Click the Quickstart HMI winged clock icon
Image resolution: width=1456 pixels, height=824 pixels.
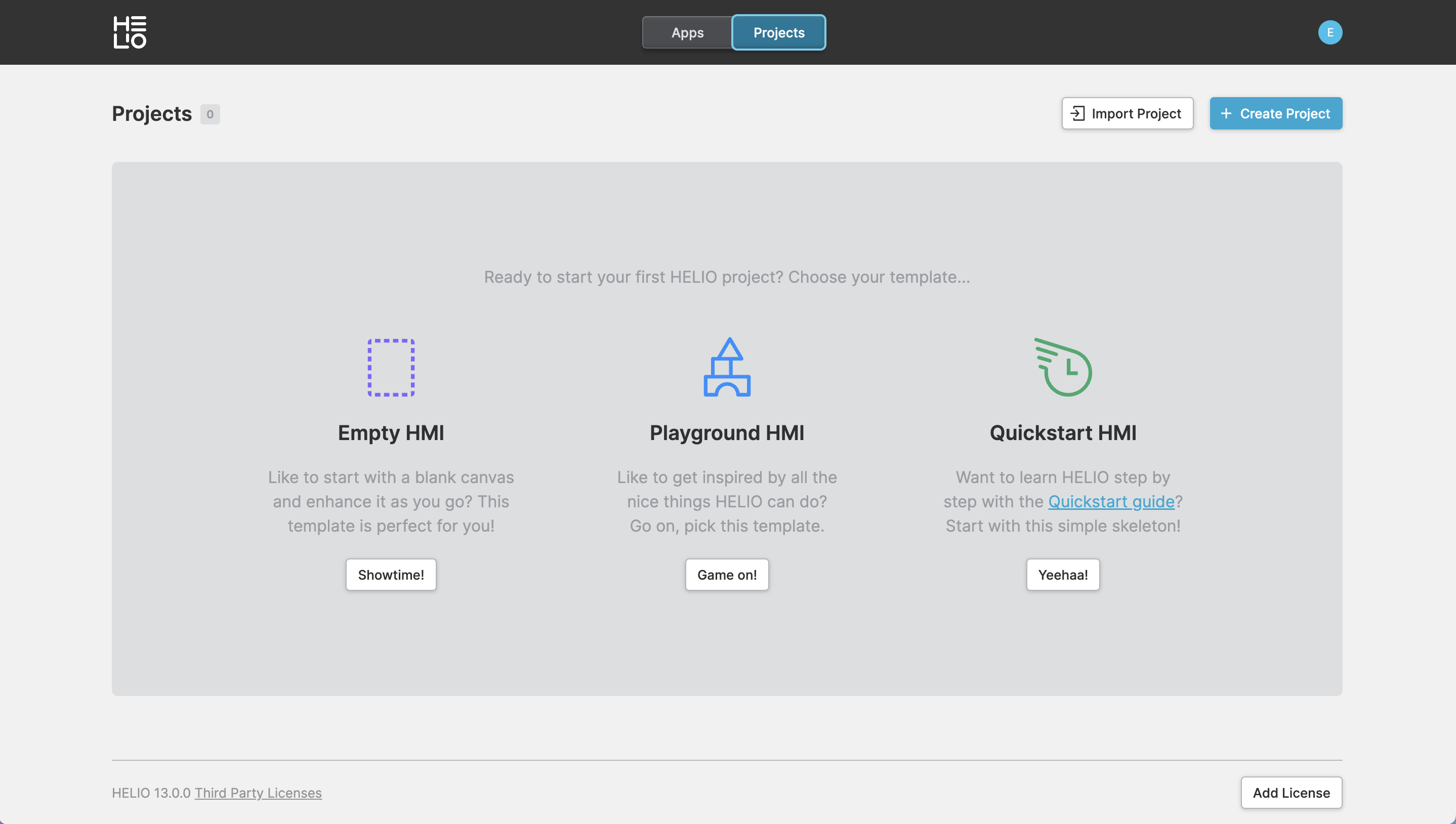tap(1063, 367)
